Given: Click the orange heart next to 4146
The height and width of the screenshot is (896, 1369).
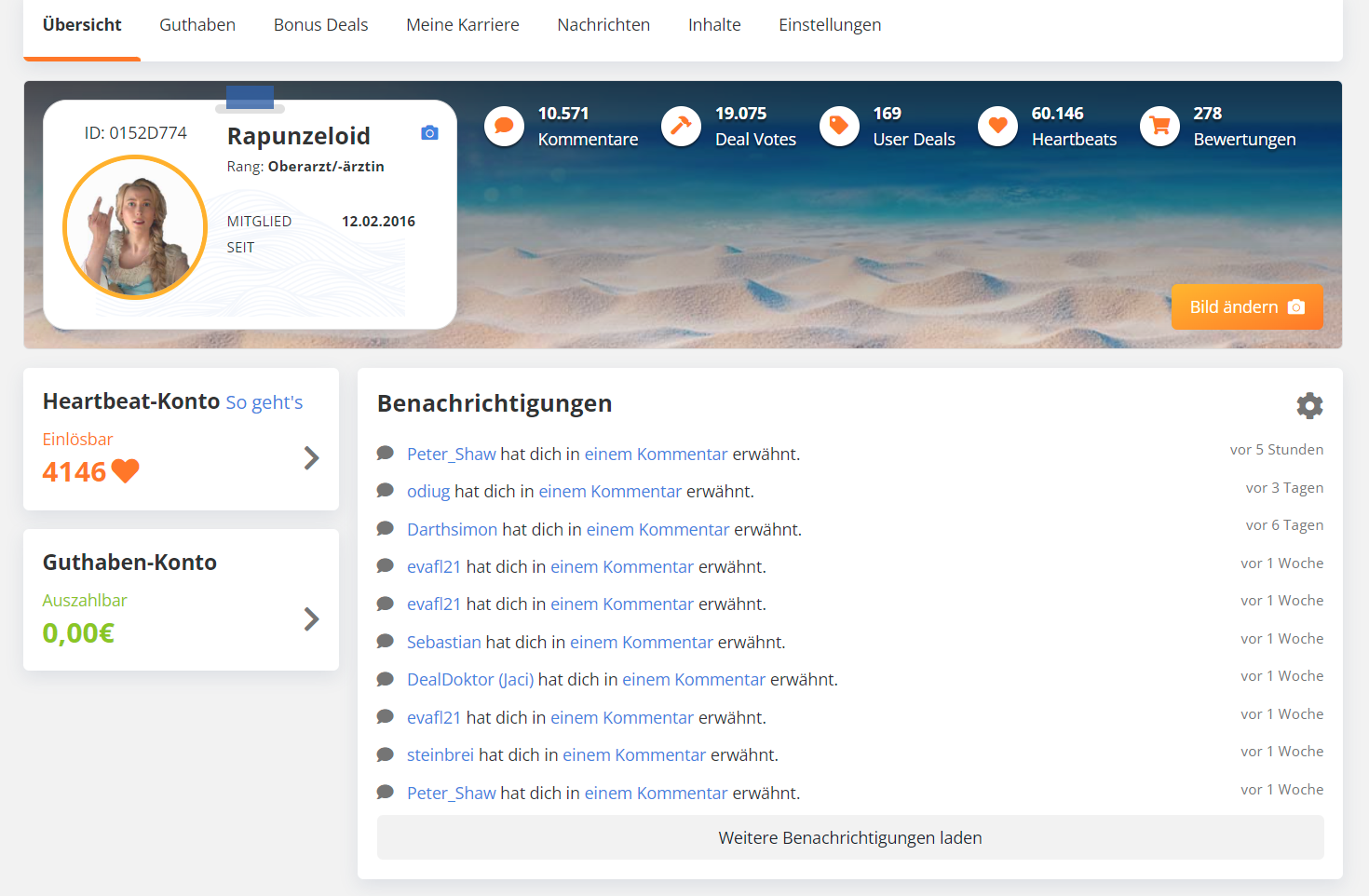Looking at the screenshot, I should point(126,471).
